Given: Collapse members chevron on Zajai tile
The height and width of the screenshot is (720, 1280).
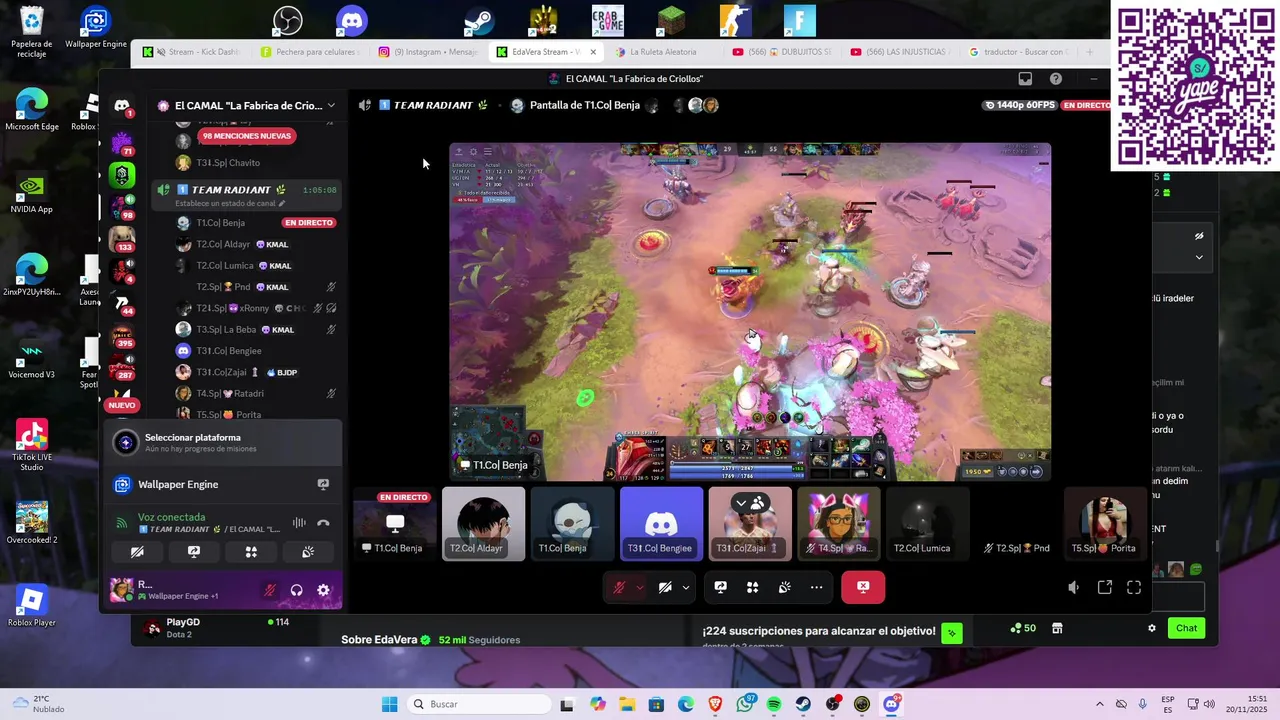Looking at the screenshot, I should [x=742, y=502].
